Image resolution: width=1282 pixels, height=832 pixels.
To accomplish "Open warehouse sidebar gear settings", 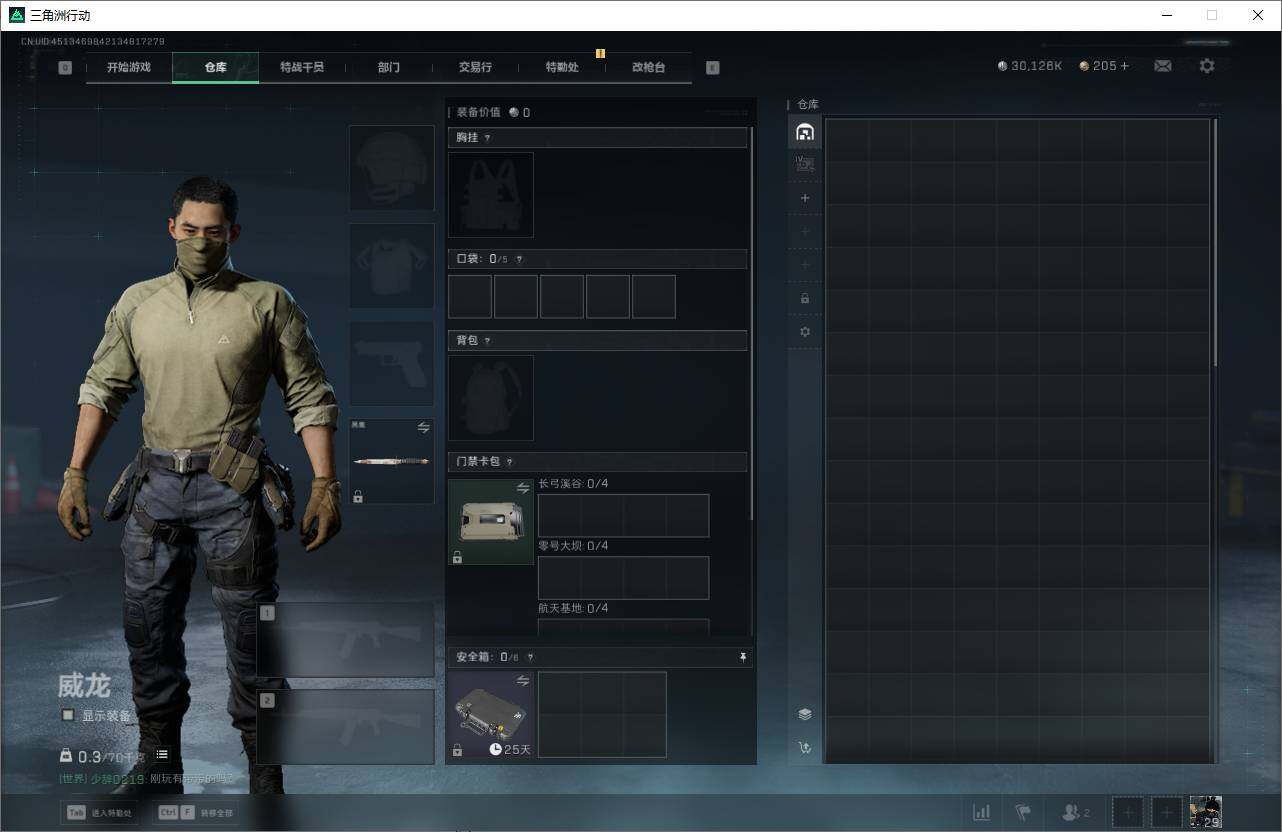I will click(x=805, y=332).
